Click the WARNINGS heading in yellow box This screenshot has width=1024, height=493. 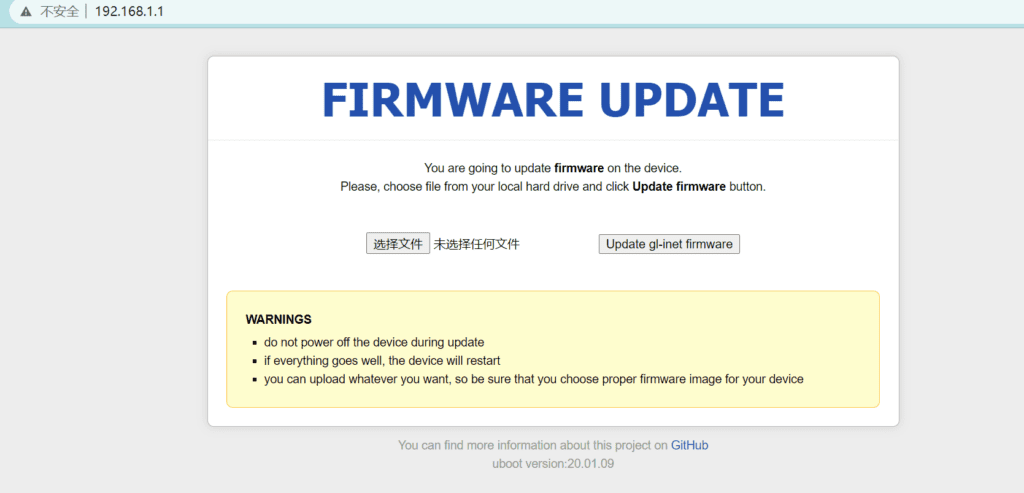pyautogui.click(x=278, y=320)
